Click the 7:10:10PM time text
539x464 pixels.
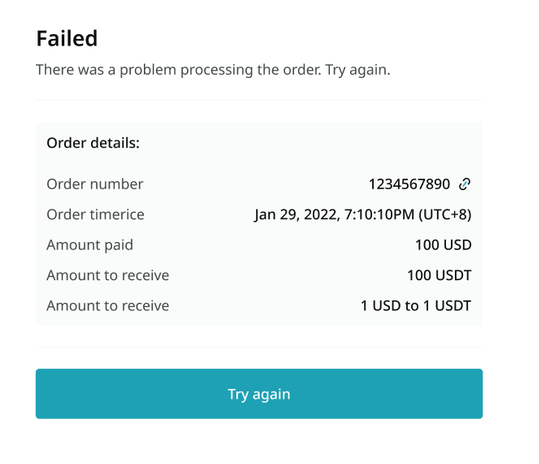pos(380,215)
